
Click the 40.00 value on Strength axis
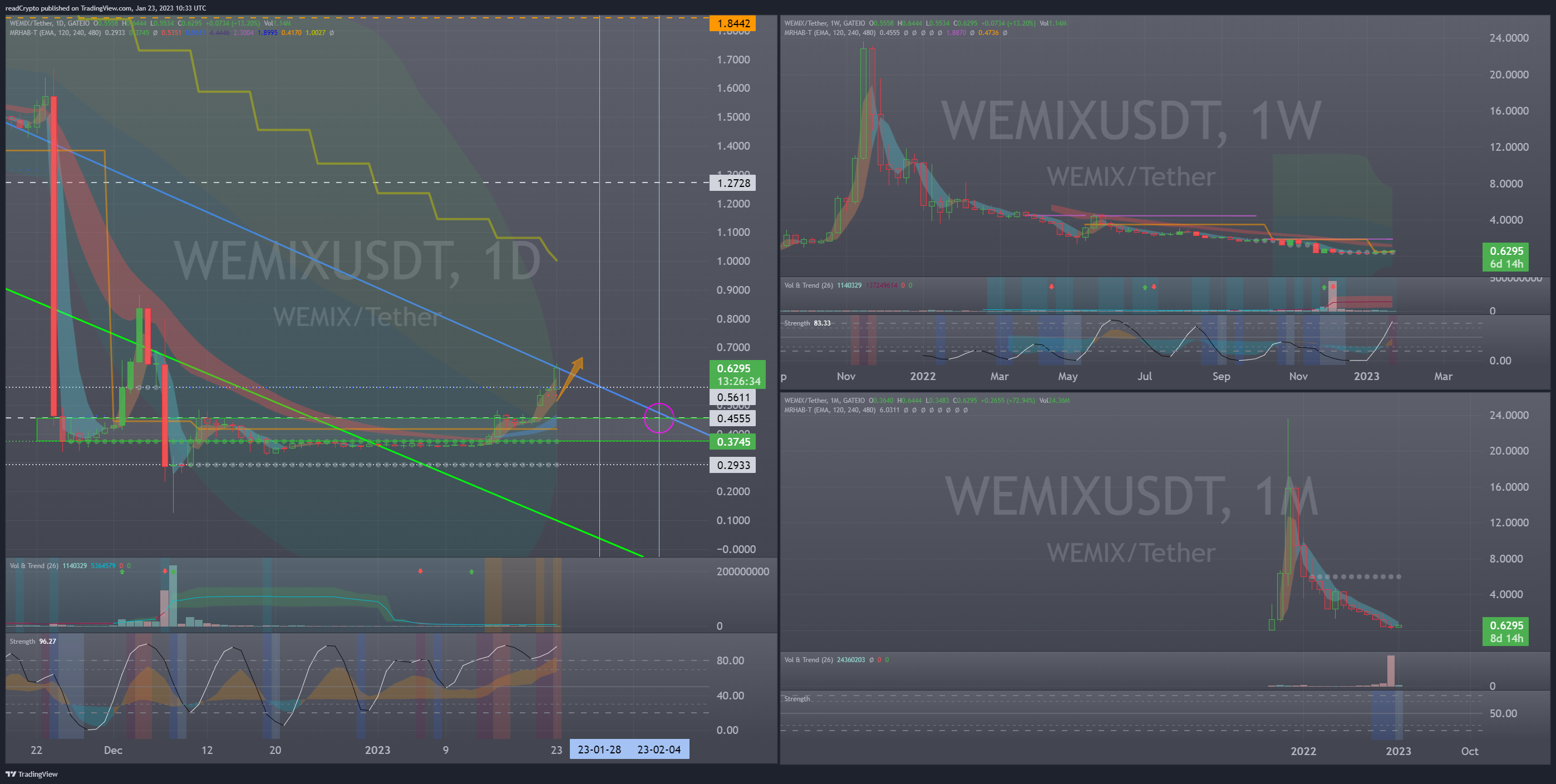pyautogui.click(x=730, y=695)
